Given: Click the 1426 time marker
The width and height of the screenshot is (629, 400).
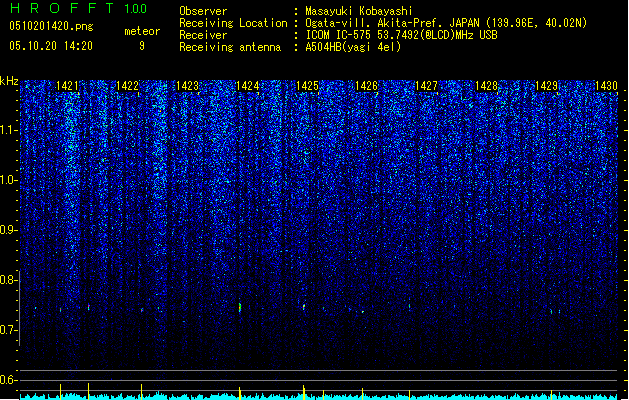Looking at the screenshot, I should click(x=367, y=86).
